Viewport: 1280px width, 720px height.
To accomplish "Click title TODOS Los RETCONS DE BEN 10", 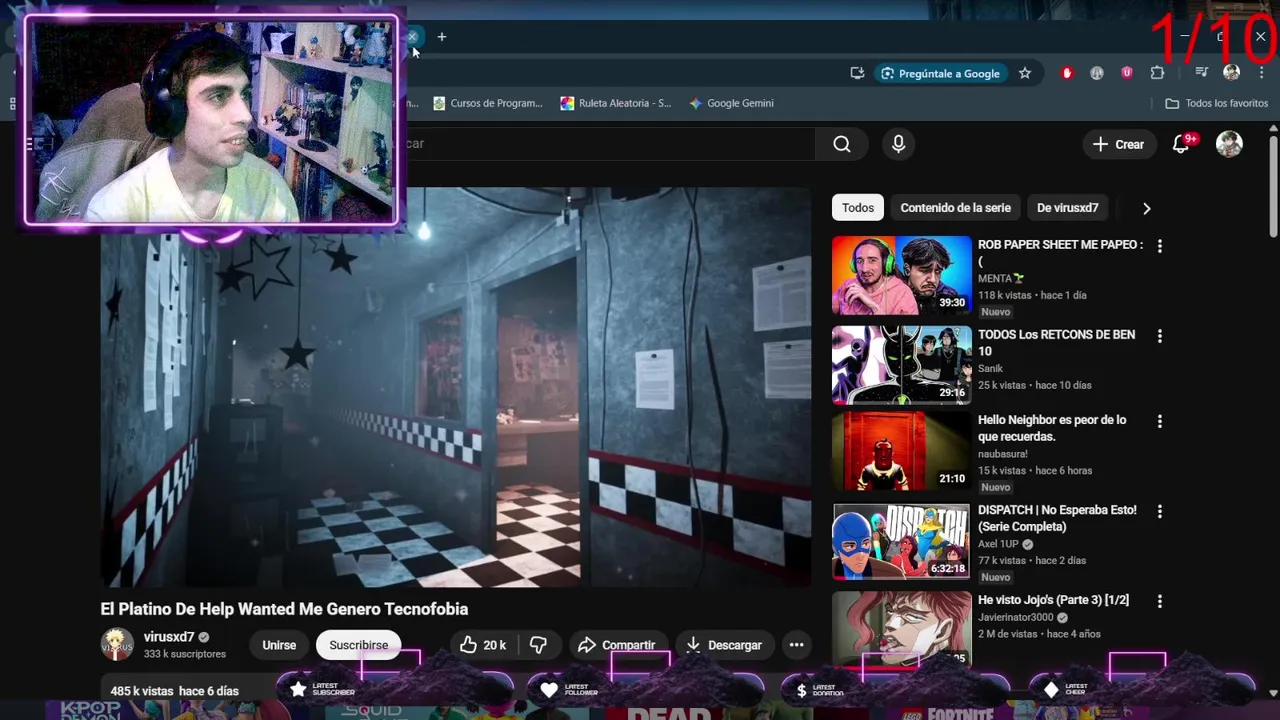I will tap(1056, 343).
